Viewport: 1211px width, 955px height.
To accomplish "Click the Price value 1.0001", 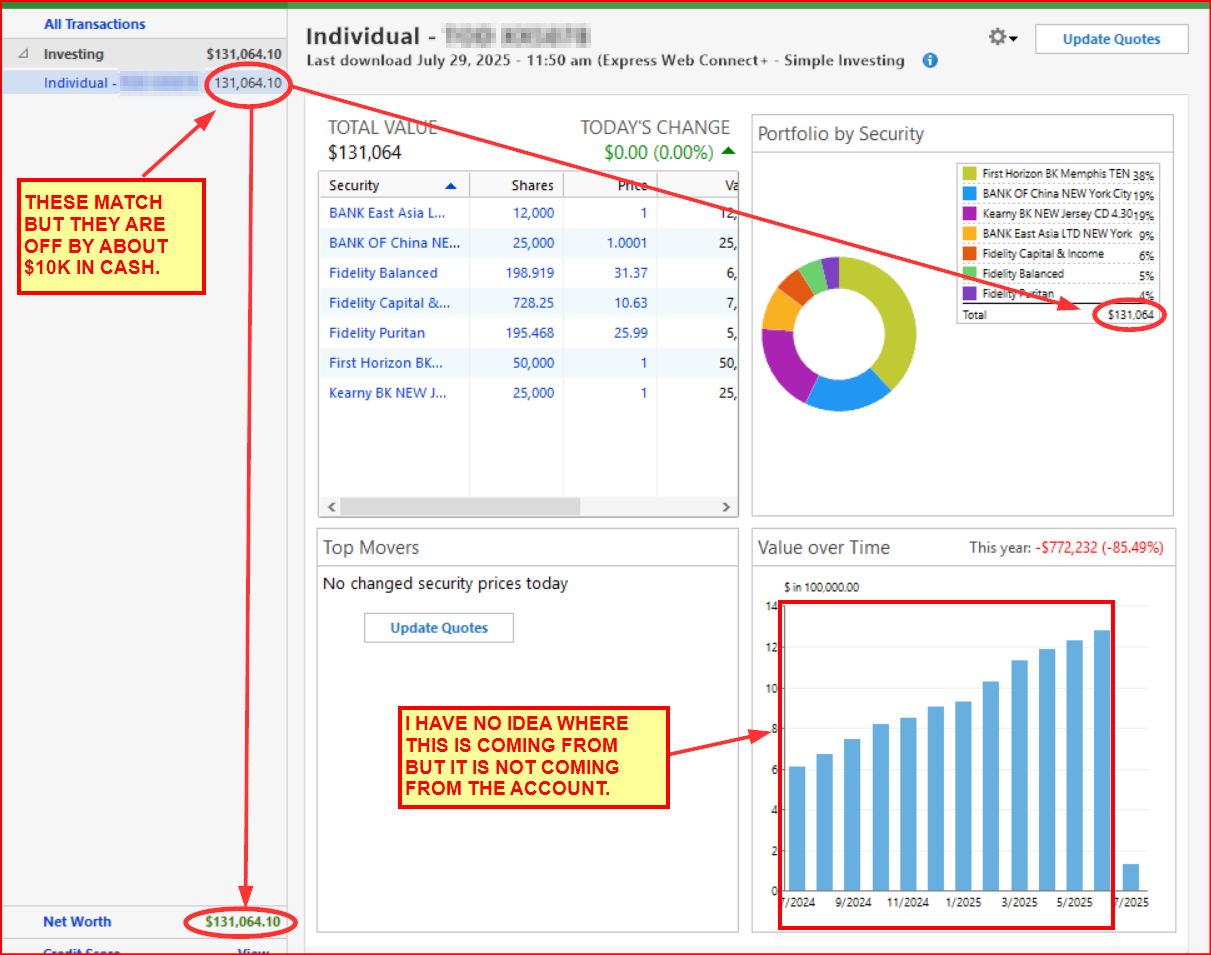I will [626, 243].
